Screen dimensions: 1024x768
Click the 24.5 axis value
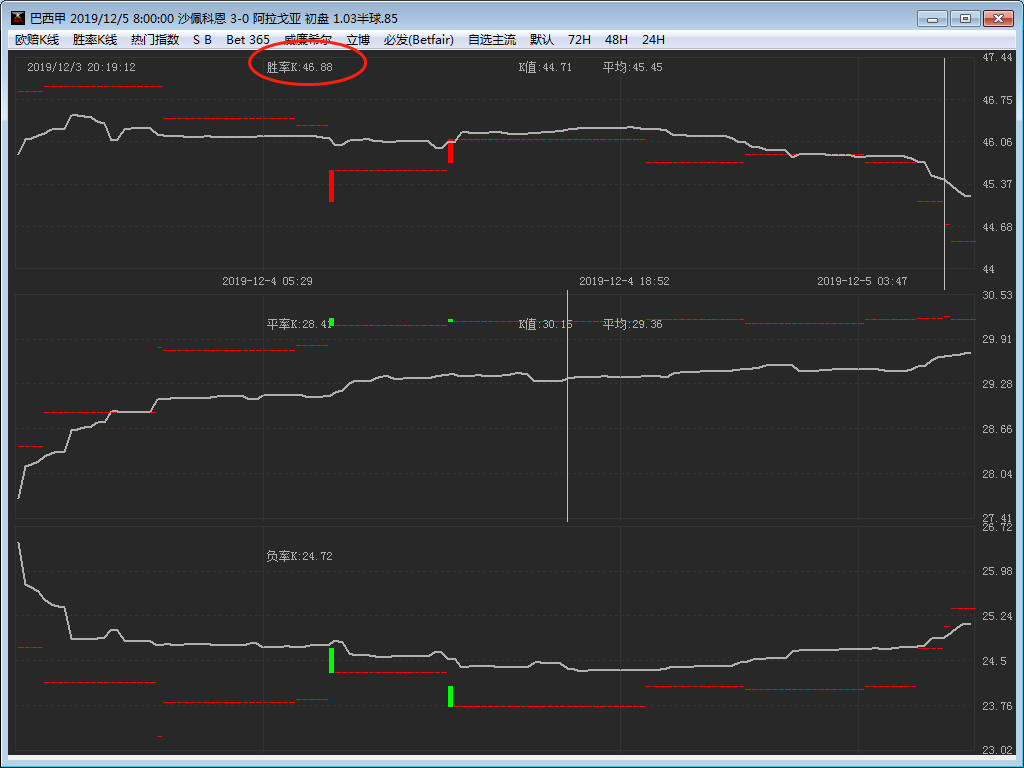point(995,661)
